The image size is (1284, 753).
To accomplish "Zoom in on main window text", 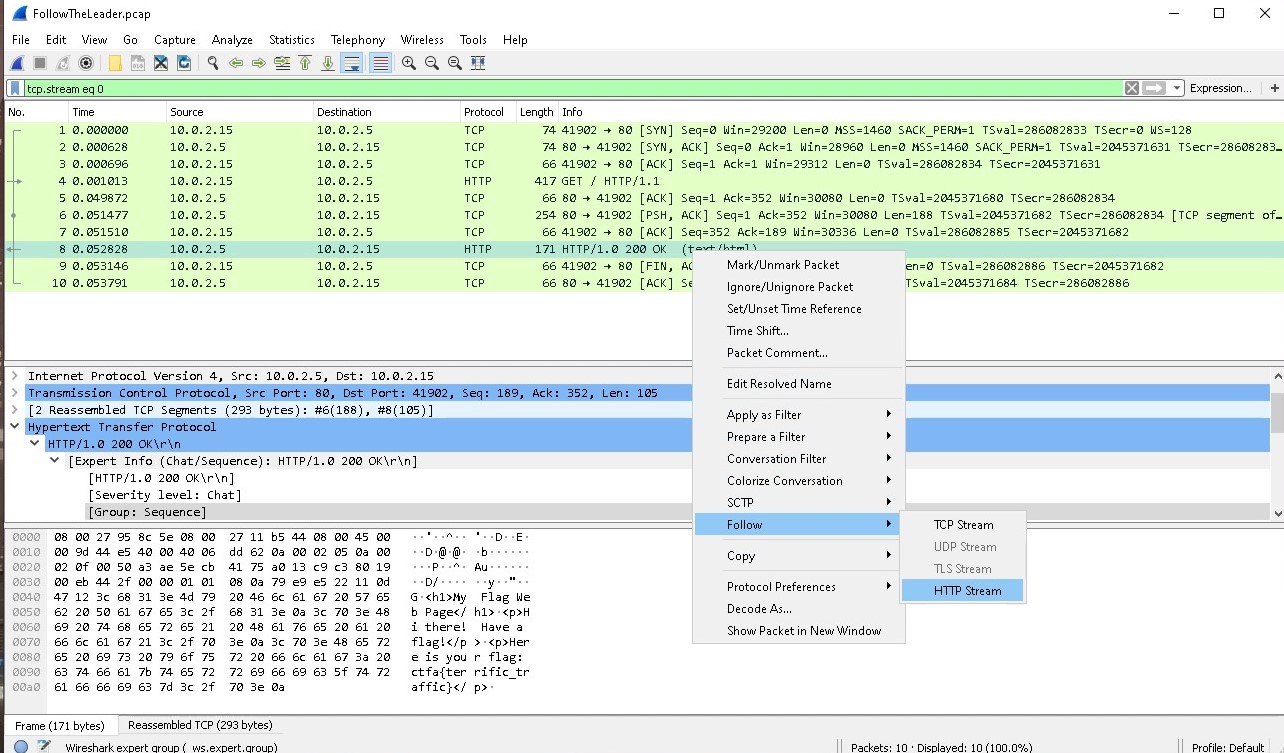I will point(409,63).
